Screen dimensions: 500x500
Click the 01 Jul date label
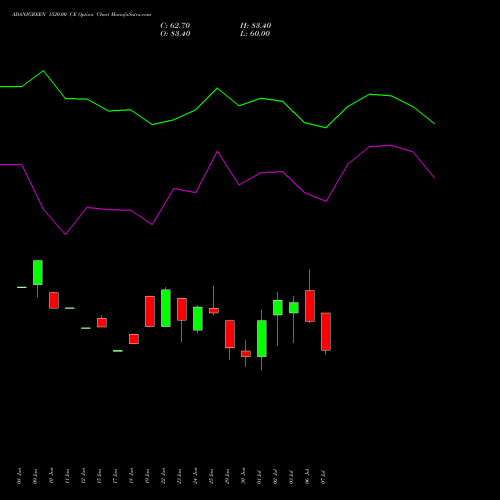[259, 476]
